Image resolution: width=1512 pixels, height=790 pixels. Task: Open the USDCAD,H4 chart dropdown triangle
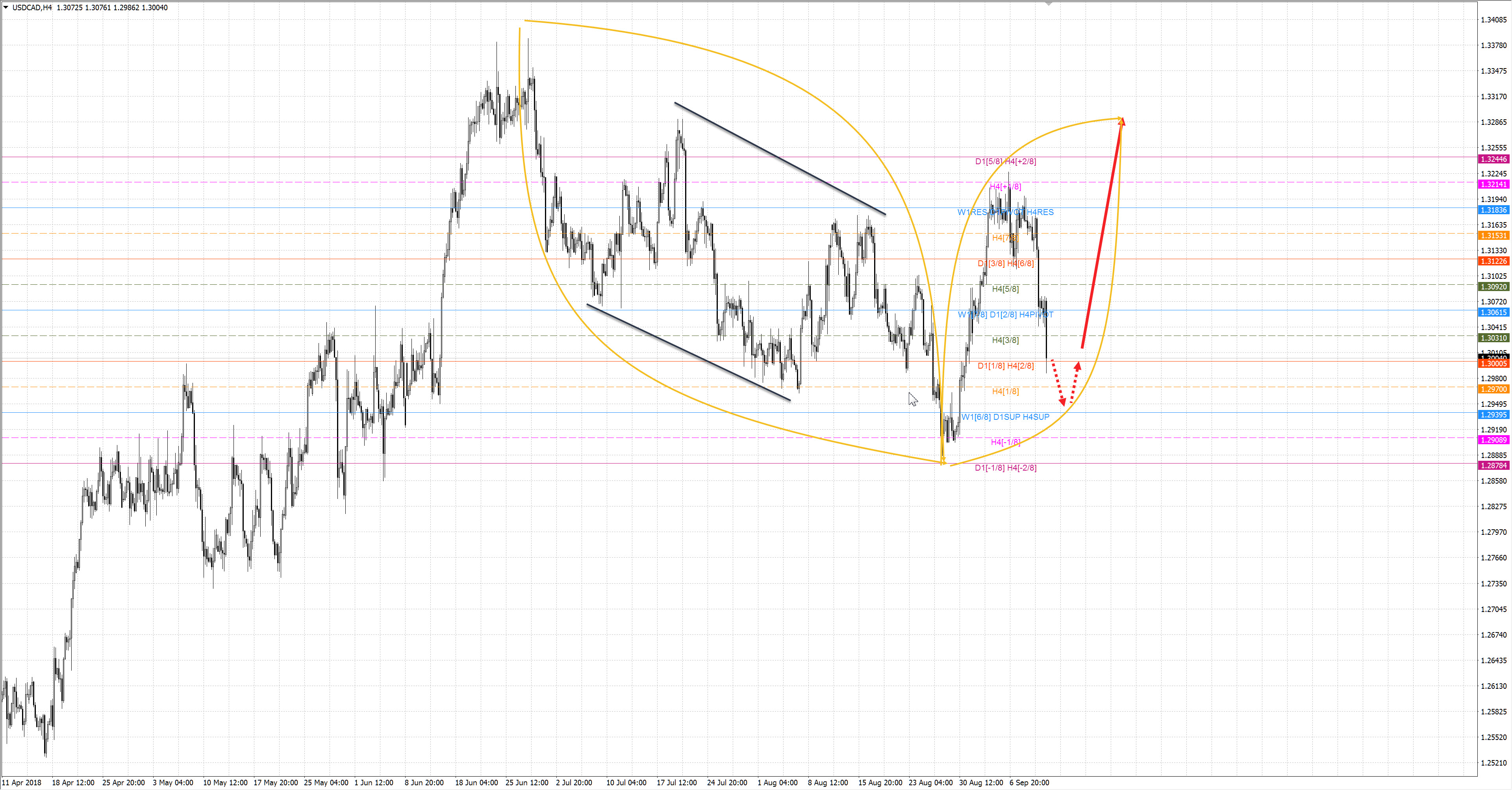click(6, 7)
